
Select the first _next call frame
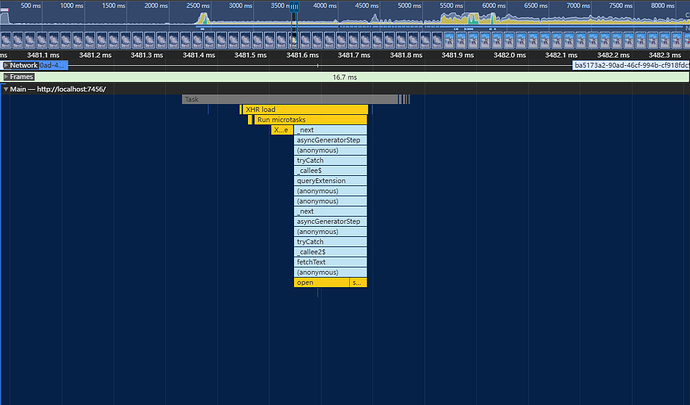pos(330,130)
